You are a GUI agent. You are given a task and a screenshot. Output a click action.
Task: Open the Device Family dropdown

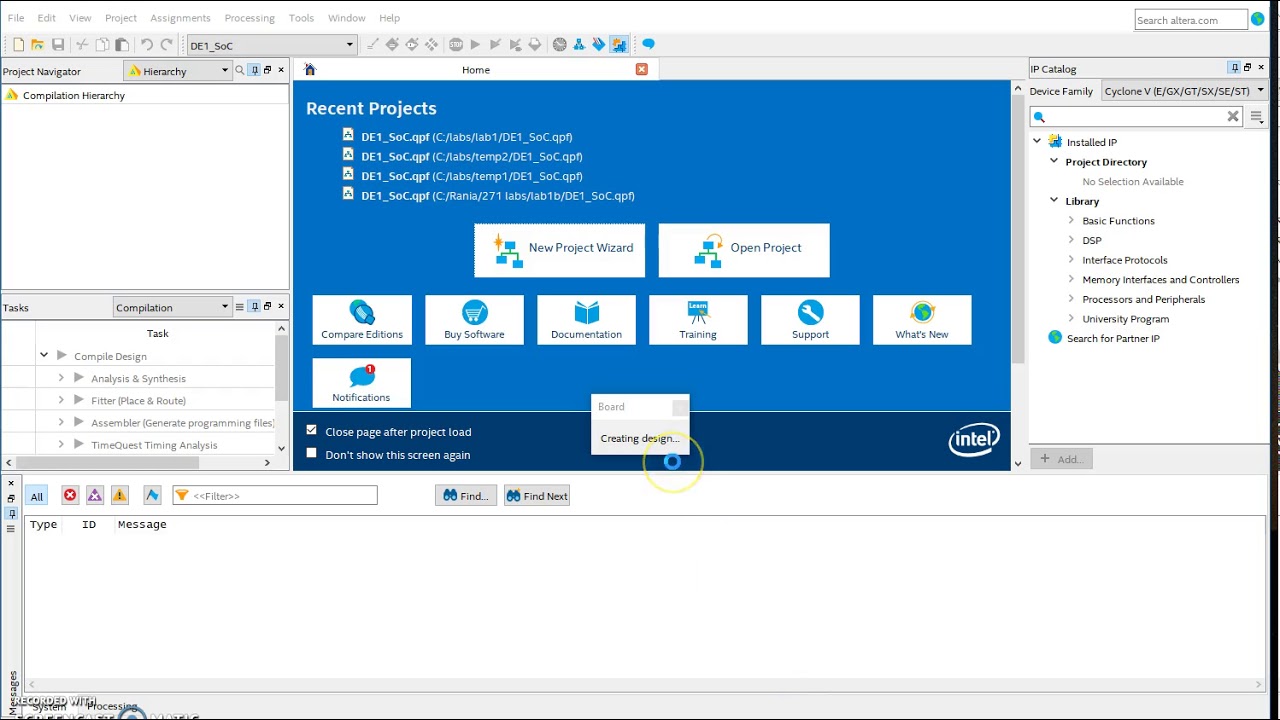pos(1185,91)
